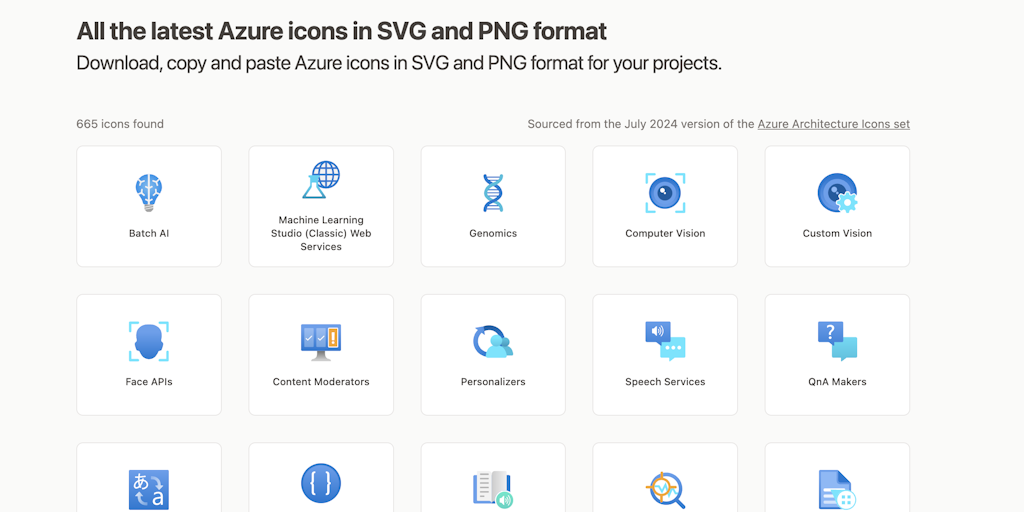Click the Speech Services label
This screenshot has width=1024, height=512.
(665, 381)
